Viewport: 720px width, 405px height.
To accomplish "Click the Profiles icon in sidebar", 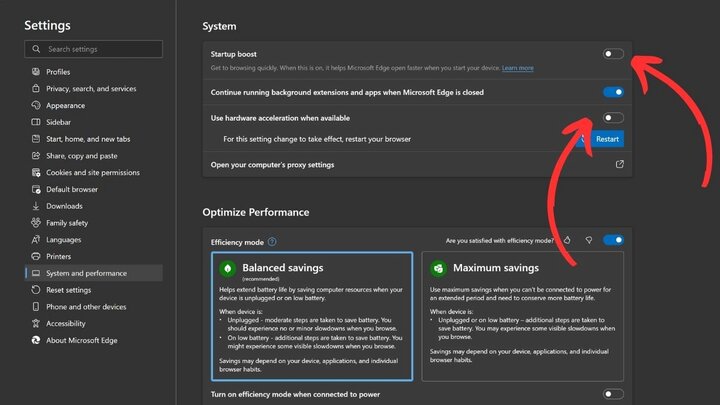I will point(36,72).
